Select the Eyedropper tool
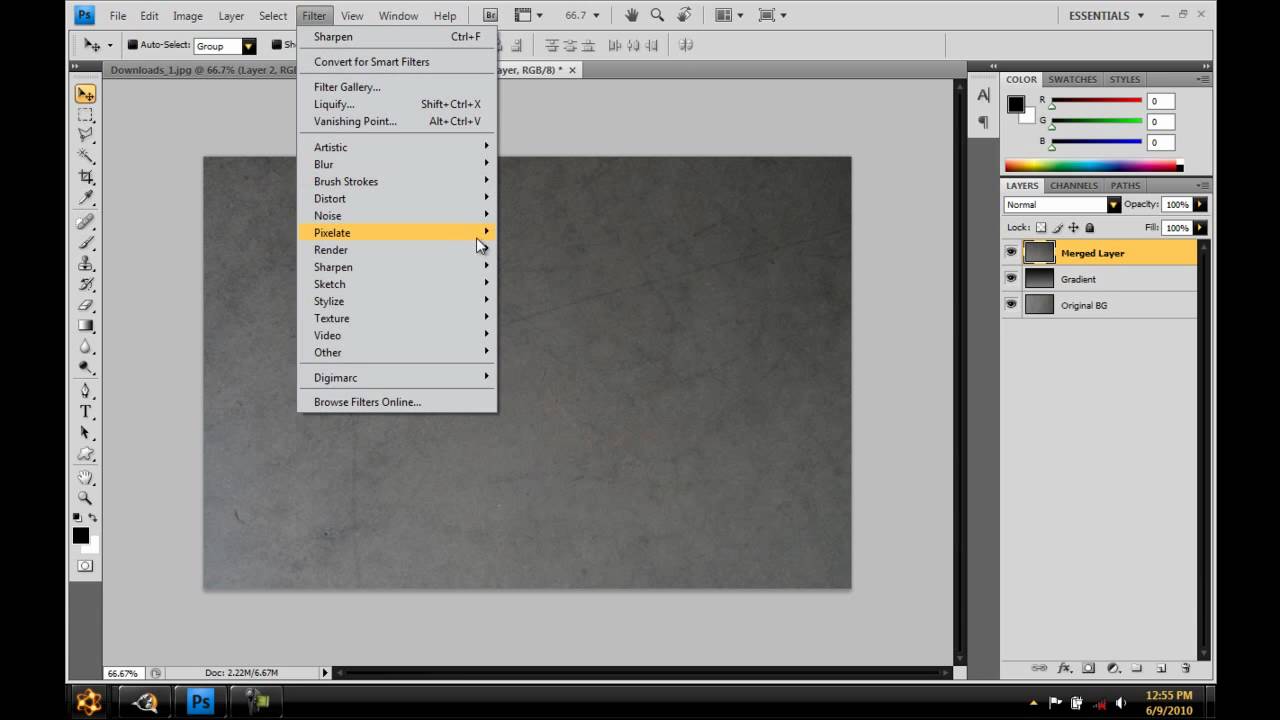The width and height of the screenshot is (1280, 720). point(85,198)
